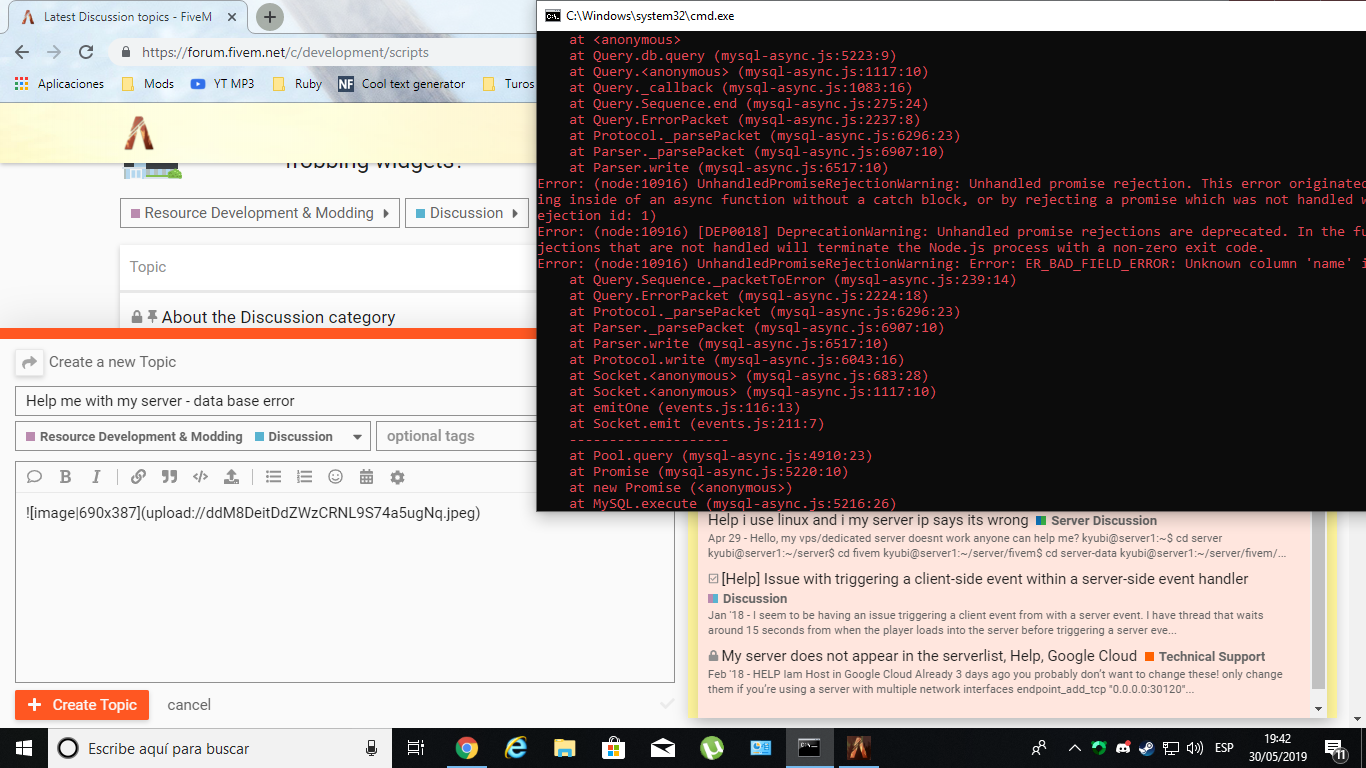
Task: Reload the current Chrome page
Action: click(x=86, y=52)
